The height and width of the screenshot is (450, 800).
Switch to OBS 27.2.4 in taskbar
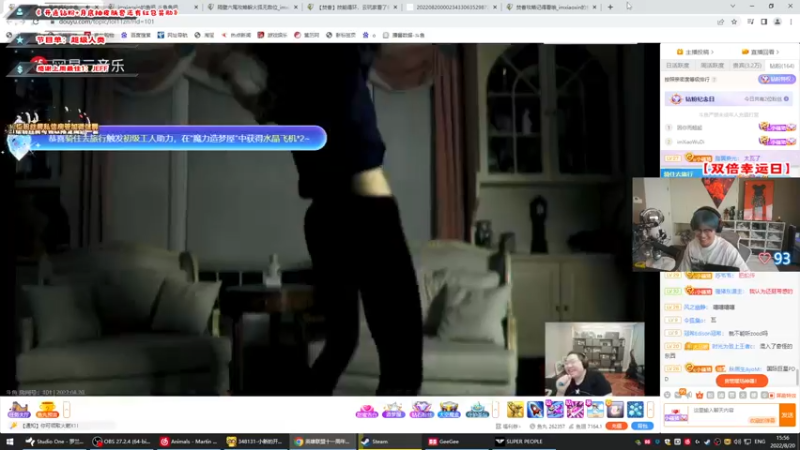point(121,441)
